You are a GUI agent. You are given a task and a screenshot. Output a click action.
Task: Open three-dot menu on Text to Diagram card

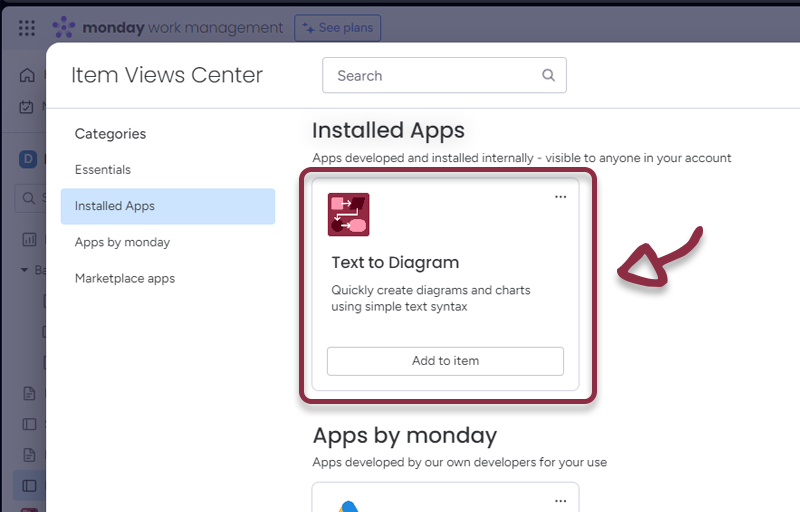point(560,197)
